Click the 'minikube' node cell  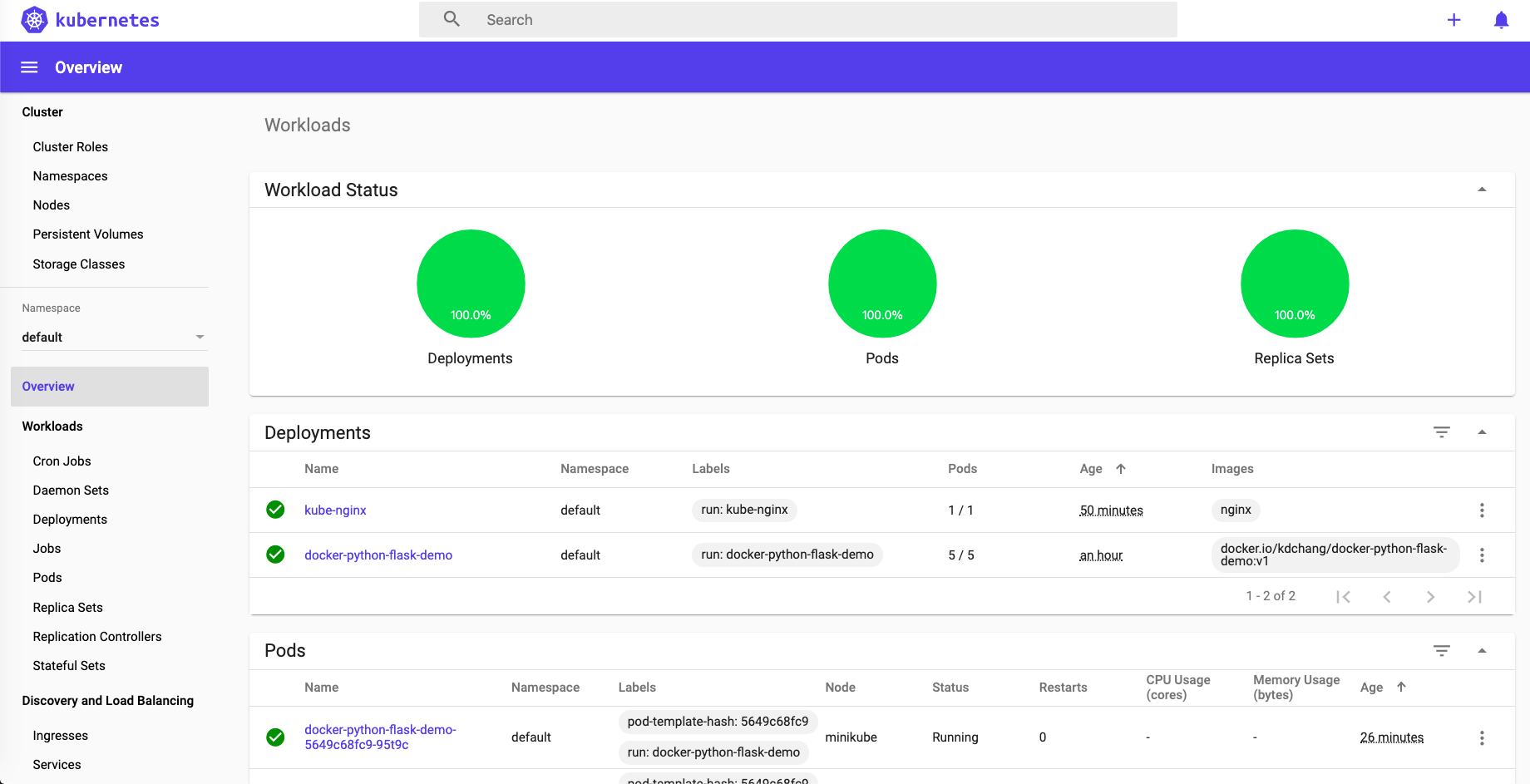[x=851, y=737]
